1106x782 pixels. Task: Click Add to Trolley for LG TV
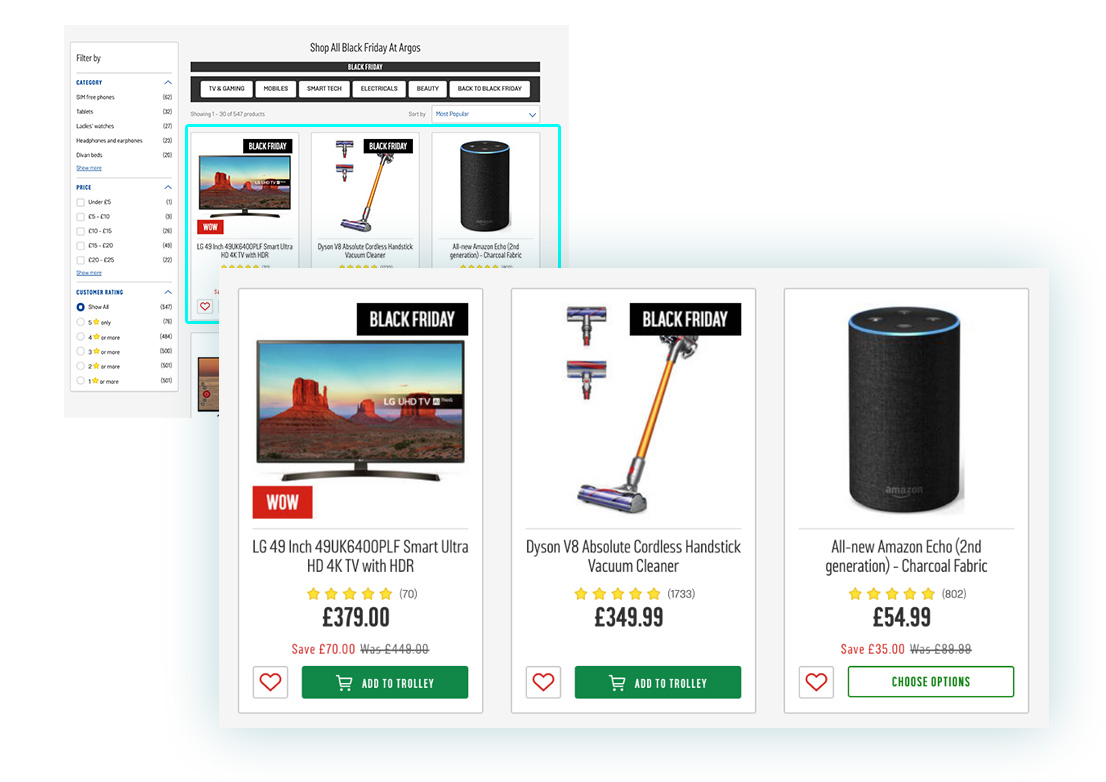click(x=385, y=683)
